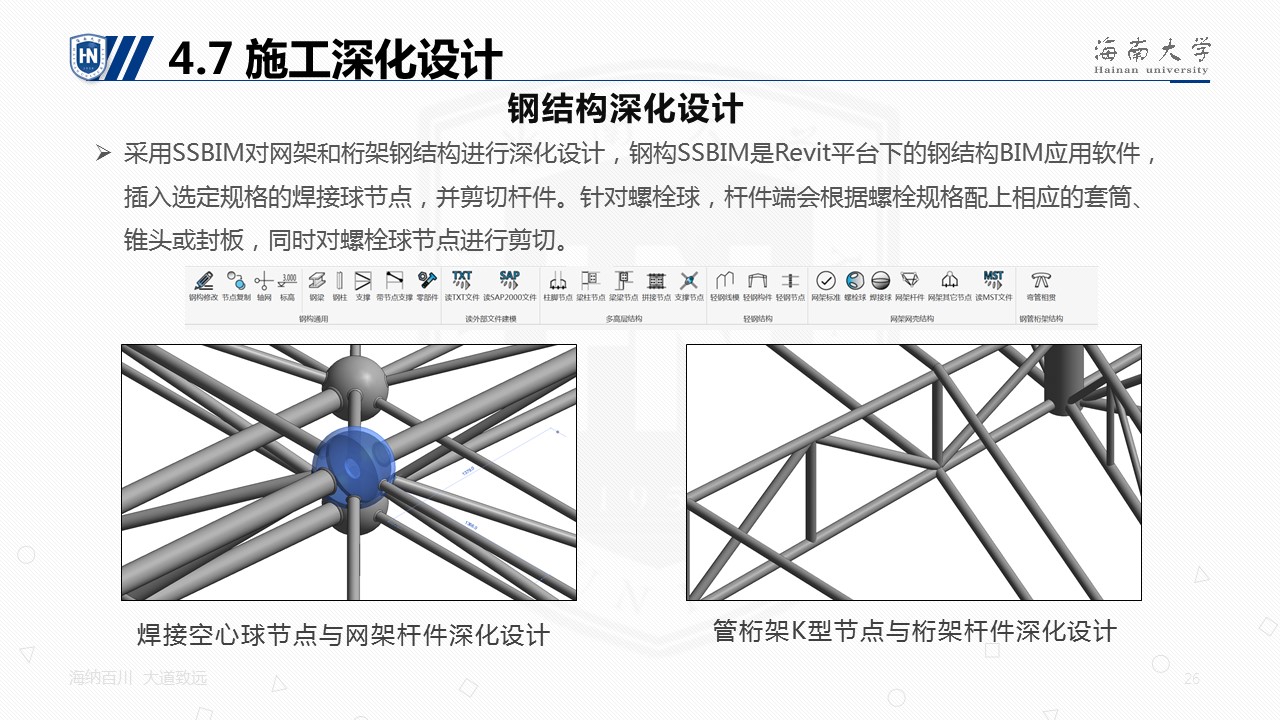Click the paragraph line starting 采用SSBIM
Screen dimensions: 1280x720
tap(640, 154)
